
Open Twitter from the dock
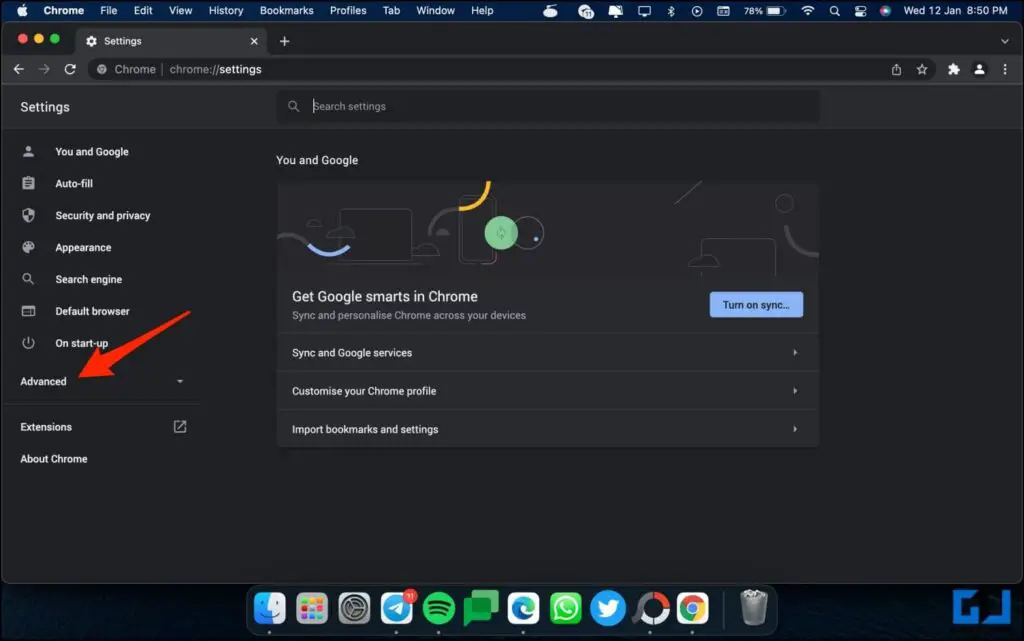click(607, 608)
